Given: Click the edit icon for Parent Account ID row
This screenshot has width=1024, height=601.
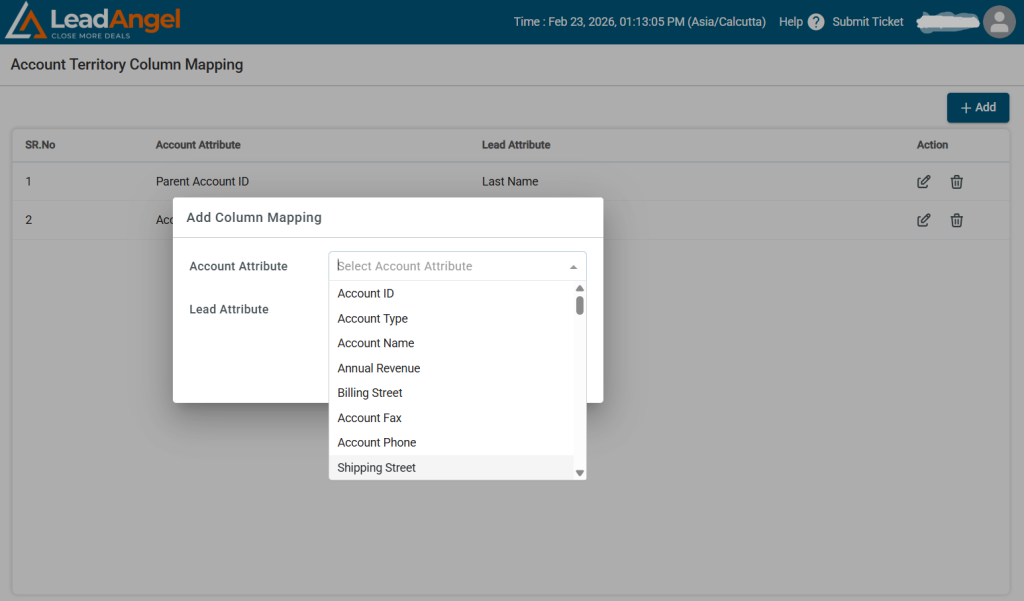Looking at the screenshot, I should (924, 182).
